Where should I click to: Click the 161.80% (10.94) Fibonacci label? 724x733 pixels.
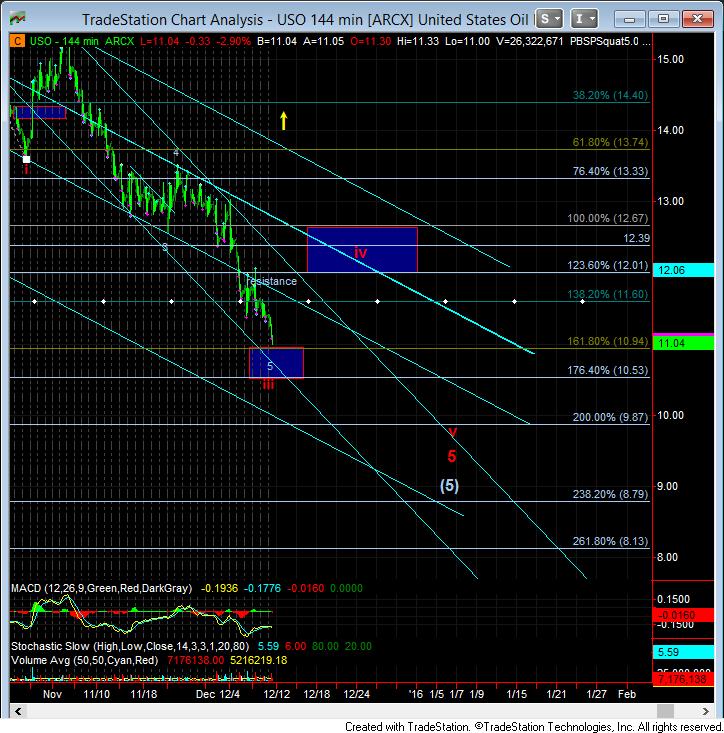607,341
